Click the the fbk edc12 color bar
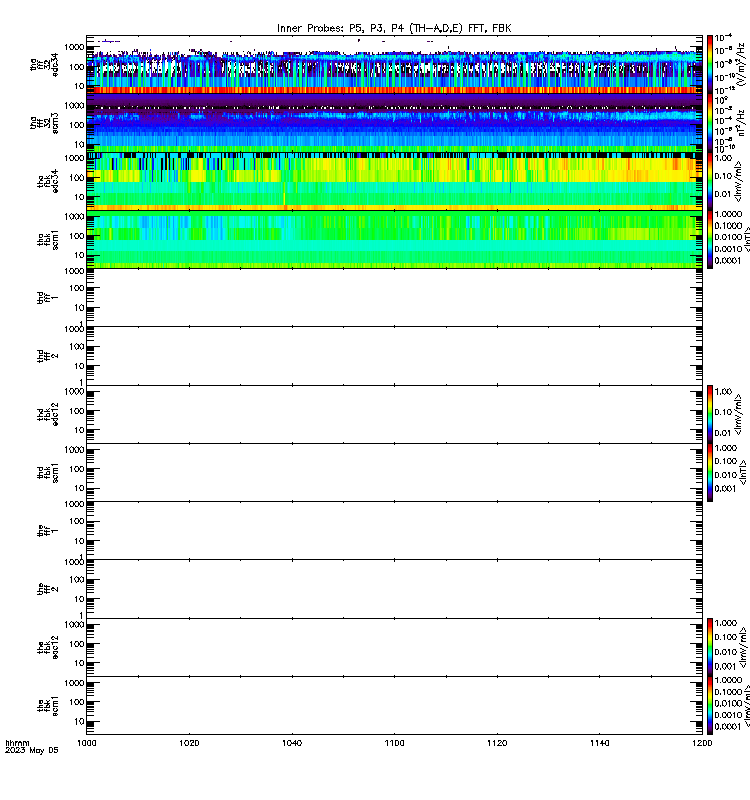The width and height of the screenshot is (750, 800). (x=710, y=647)
